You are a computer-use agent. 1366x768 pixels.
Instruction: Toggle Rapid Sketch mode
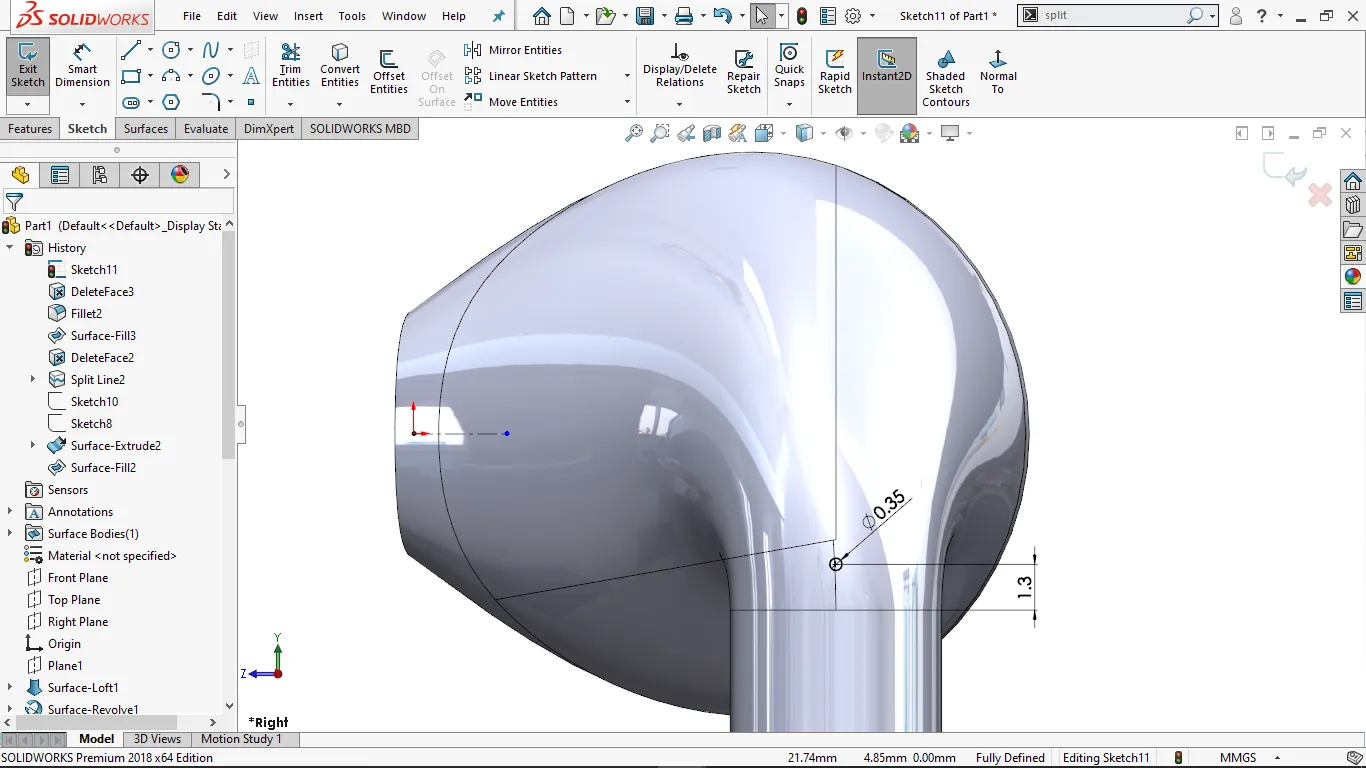(835, 72)
